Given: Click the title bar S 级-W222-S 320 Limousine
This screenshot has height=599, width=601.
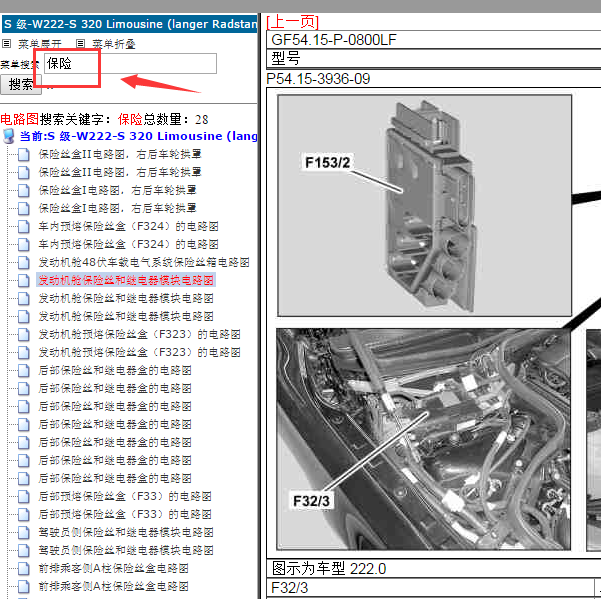Looking at the screenshot, I should coord(130,24).
